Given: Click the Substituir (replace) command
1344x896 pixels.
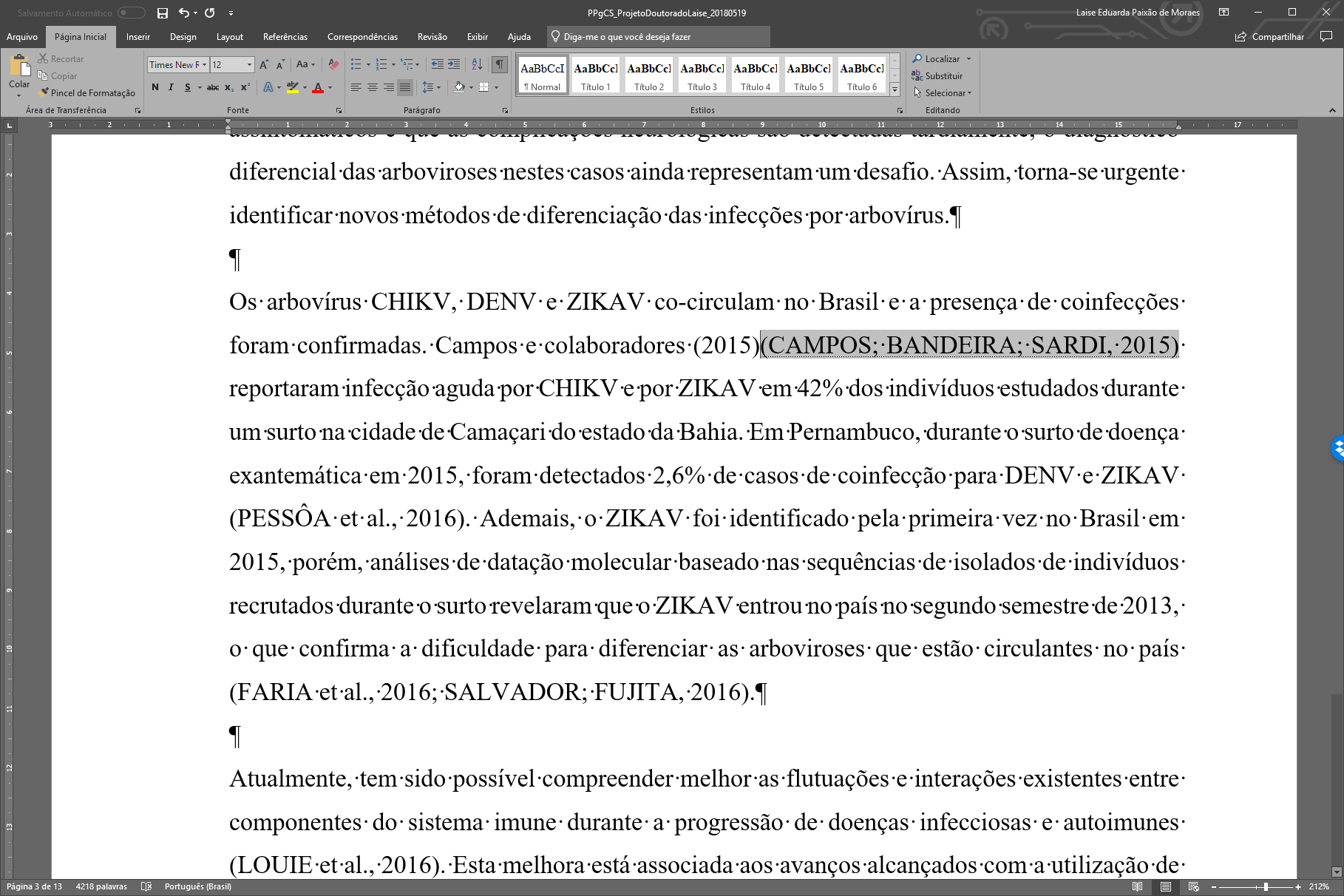Looking at the screenshot, I should click(937, 75).
